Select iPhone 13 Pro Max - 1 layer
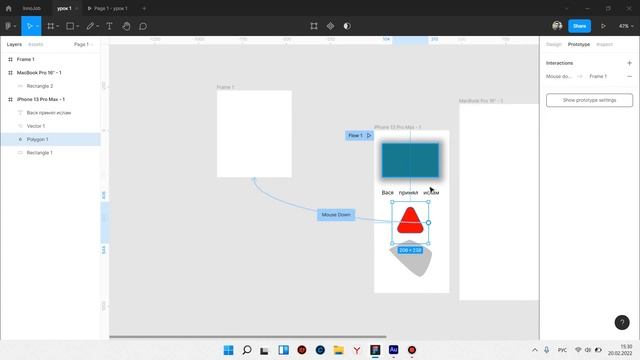The image size is (640, 360). coord(51,99)
